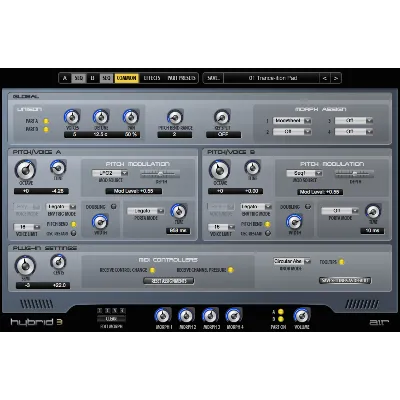
Task: Adjust the Octave knob in Pitch/Voice B
Action: 219,170
